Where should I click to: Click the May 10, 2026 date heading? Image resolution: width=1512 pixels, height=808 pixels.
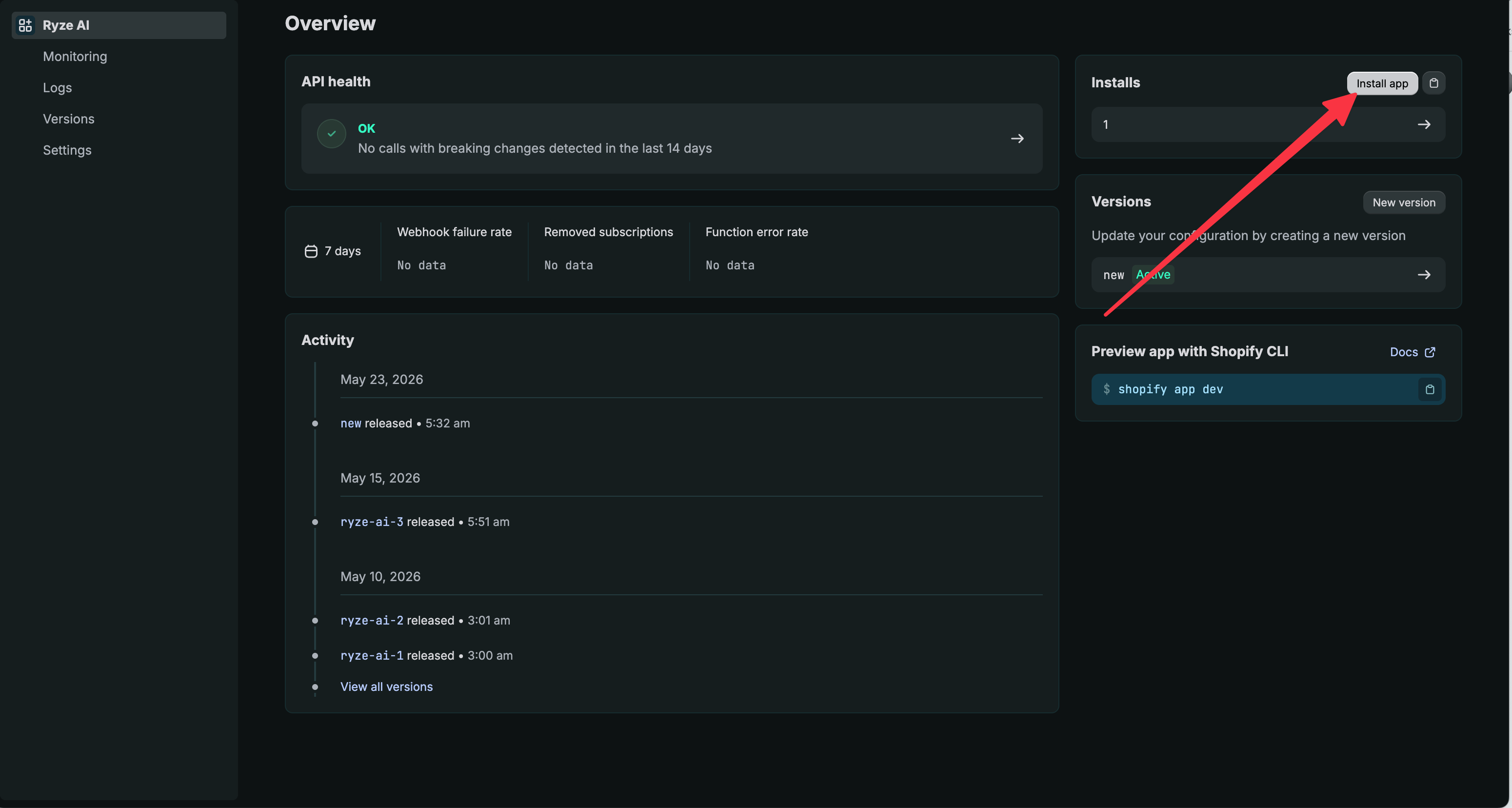coord(380,577)
